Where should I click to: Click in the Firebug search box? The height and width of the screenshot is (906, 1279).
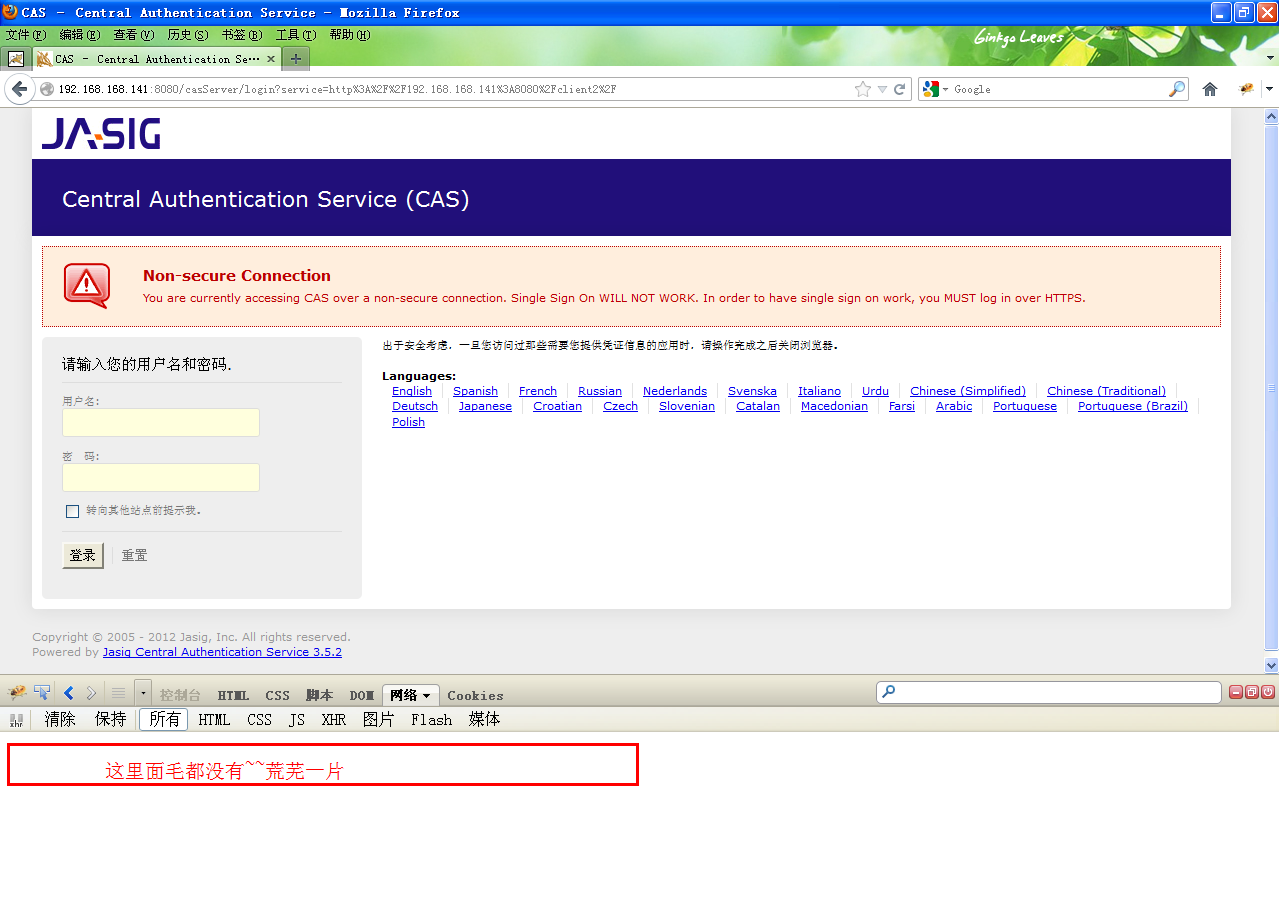click(1048, 692)
